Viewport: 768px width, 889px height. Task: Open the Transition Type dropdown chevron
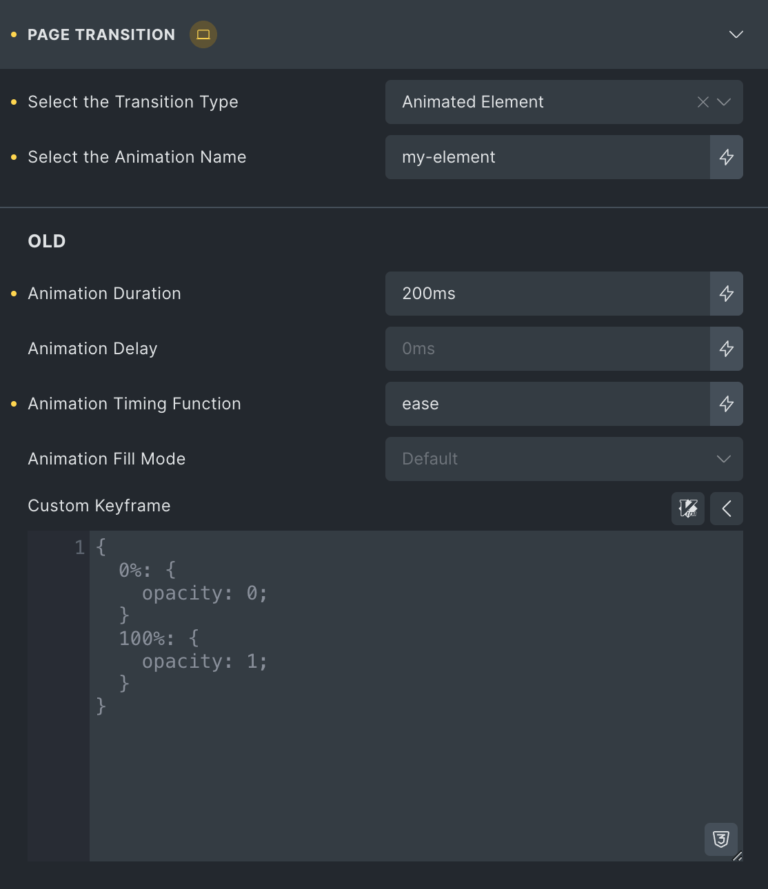[724, 102]
